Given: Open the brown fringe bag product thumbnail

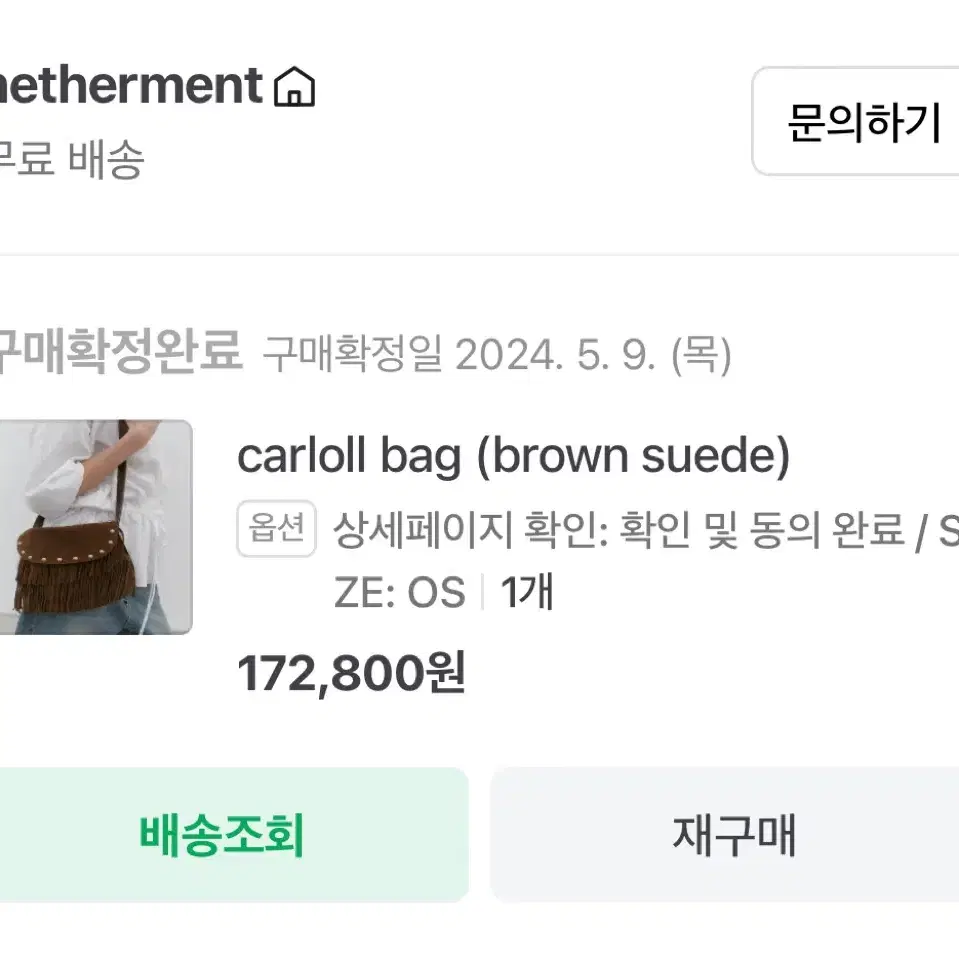Looking at the screenshot, I should (96, 527).
